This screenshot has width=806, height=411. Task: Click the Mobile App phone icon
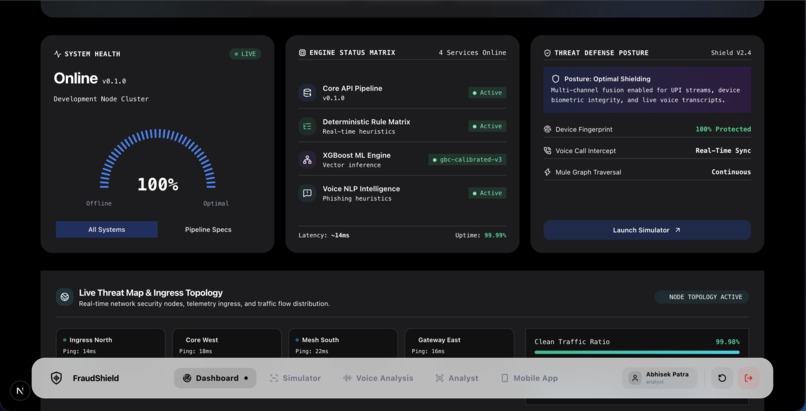505,378
